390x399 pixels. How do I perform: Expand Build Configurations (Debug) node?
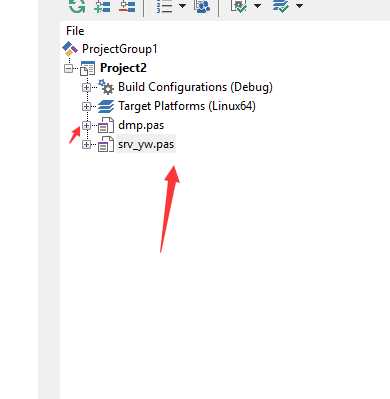(86, 87)
